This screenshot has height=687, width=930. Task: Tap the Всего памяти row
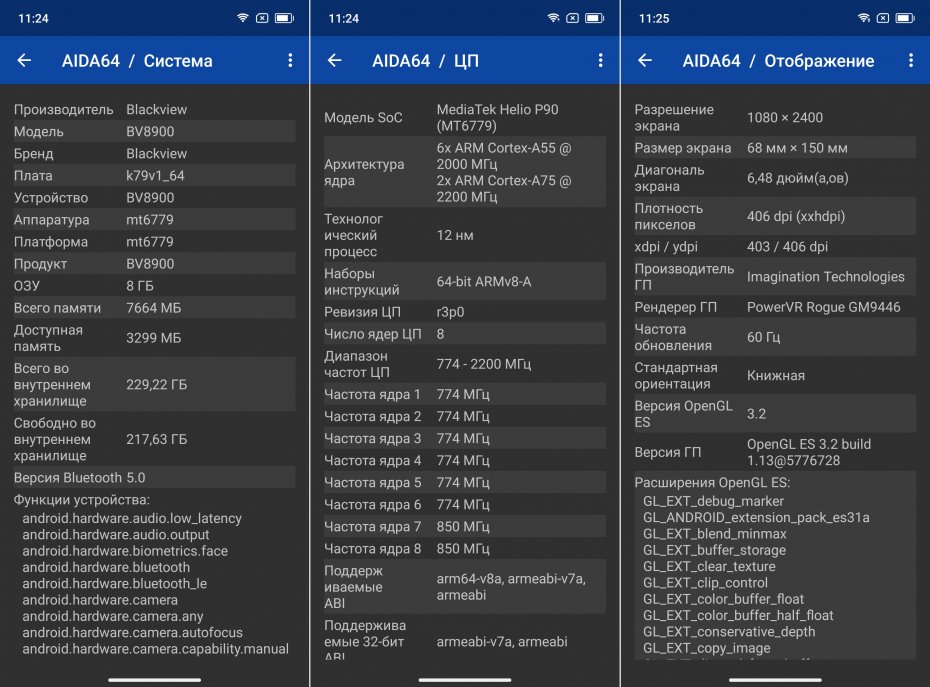coord(154,307)
